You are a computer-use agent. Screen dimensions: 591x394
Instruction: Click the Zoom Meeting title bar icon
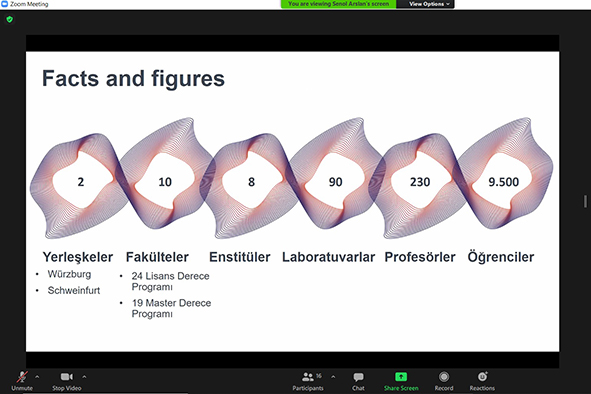click(x=5, y=4)
